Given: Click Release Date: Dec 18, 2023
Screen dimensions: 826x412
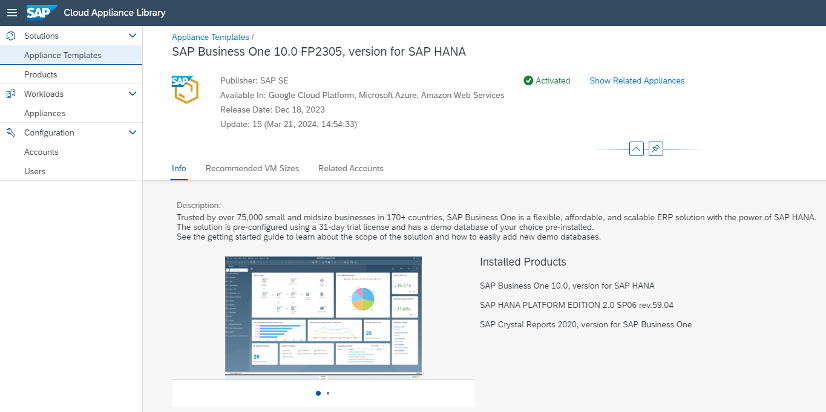Looking at the screenshot, I should 272,110.
